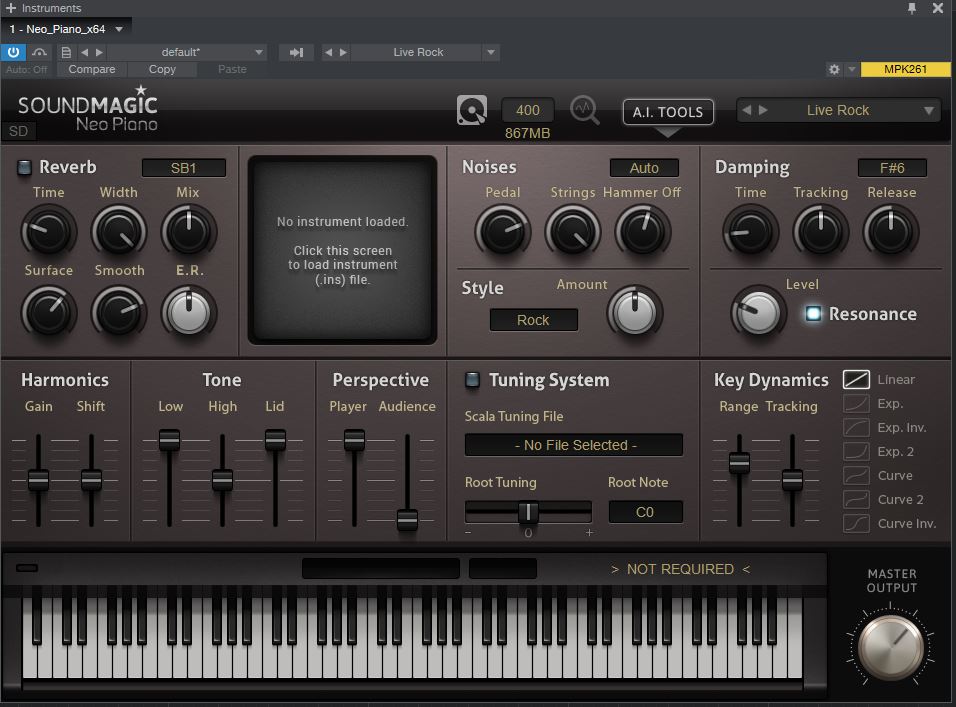Screen dimensions: 956x707
Task: Load next host preset using right arrow
Action: (x=99, y=52)
